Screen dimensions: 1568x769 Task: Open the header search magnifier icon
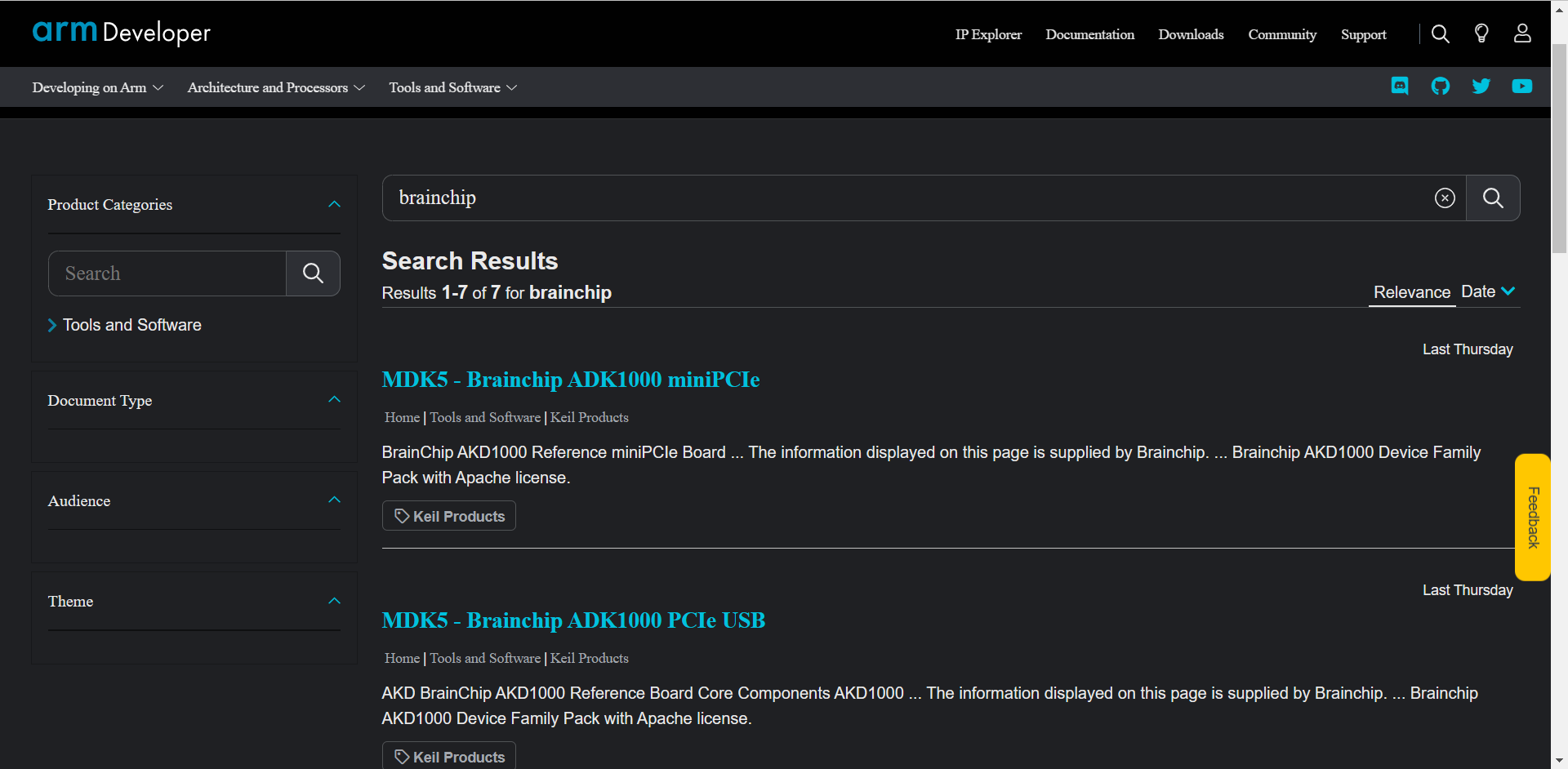point(1441,33)
